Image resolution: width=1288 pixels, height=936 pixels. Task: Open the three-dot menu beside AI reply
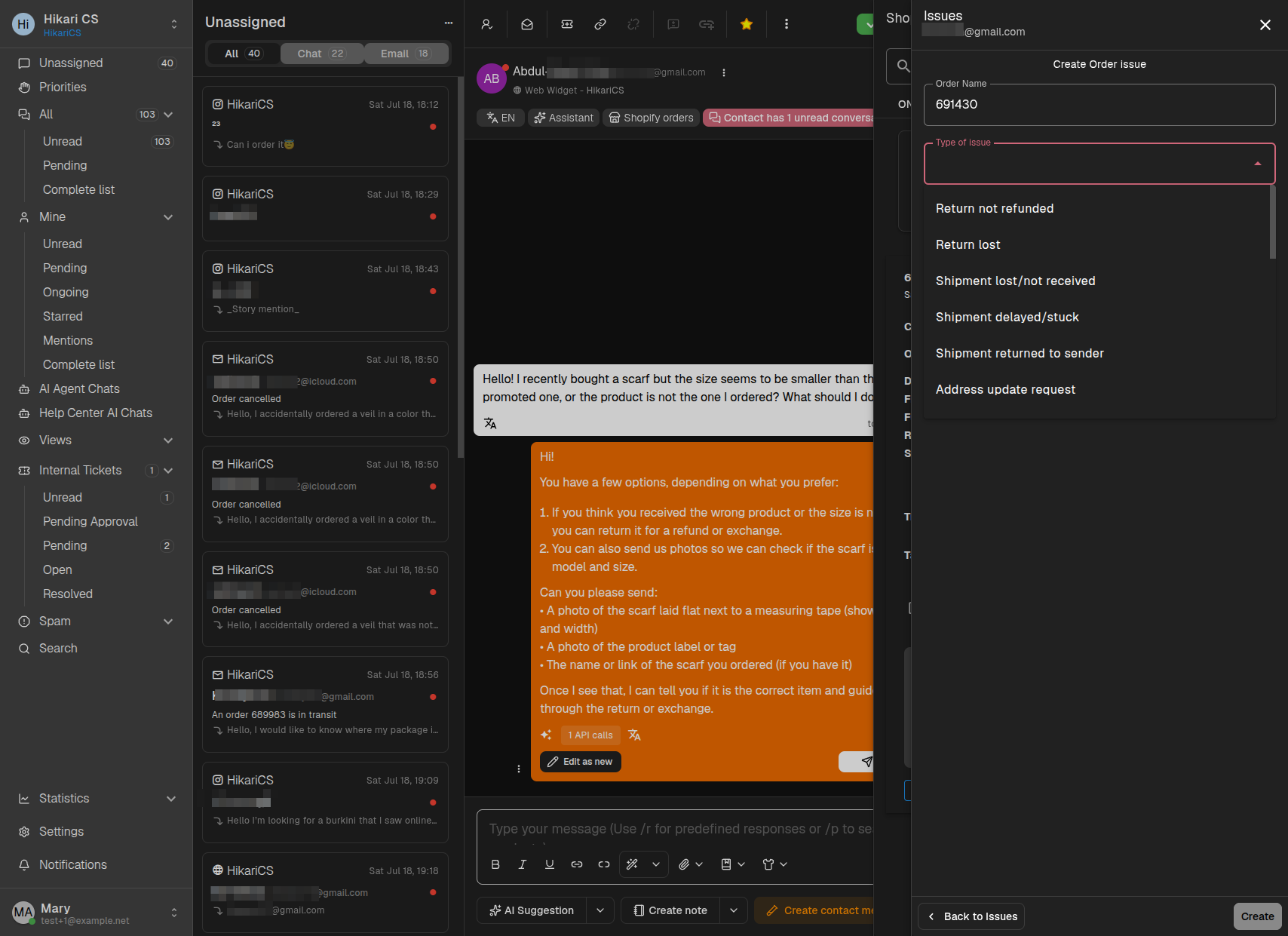pyautogui.click(x=519, y=769)
